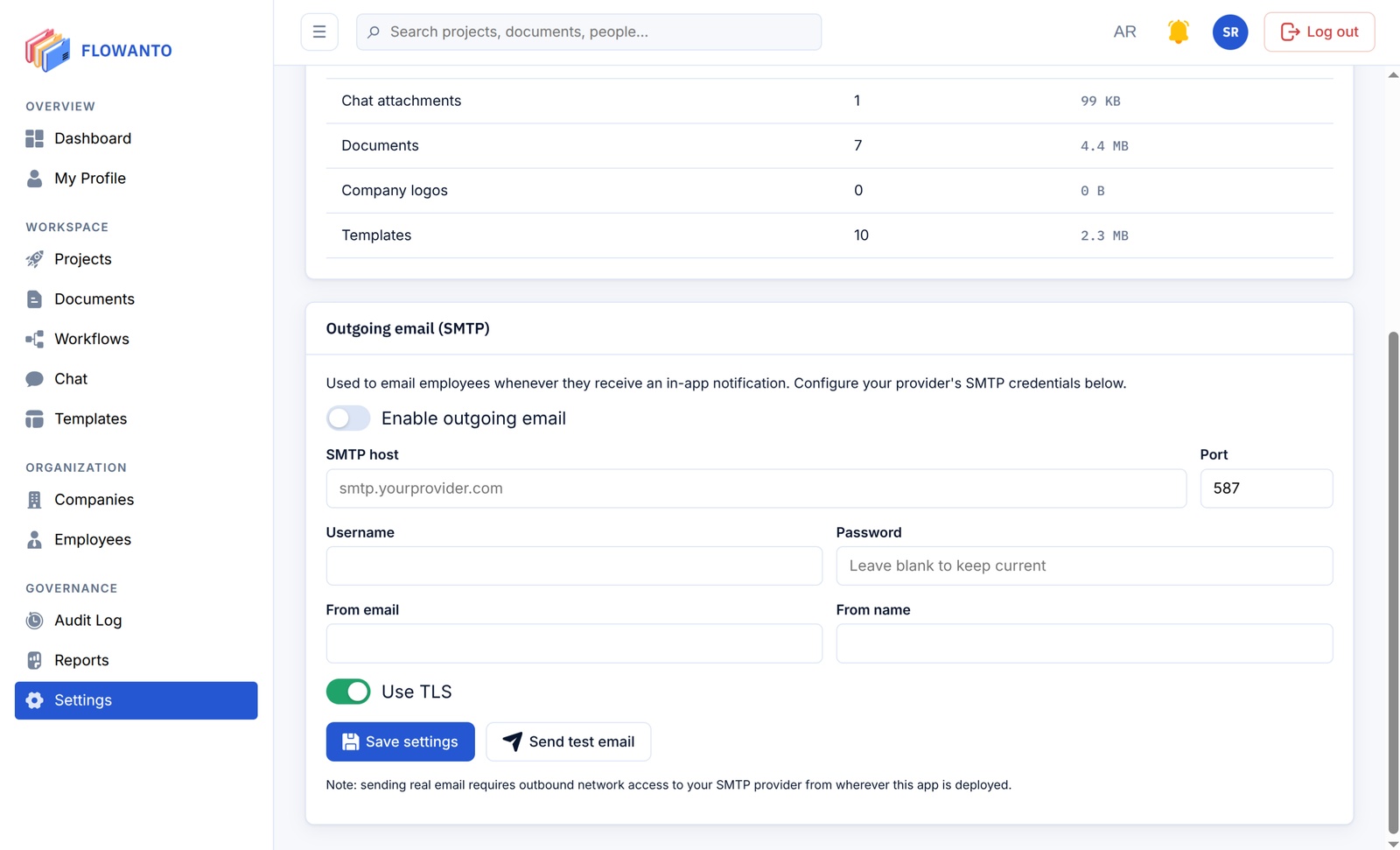1400x850 pixels.
Task: Click the From name field
Action: click(1084, 643)
